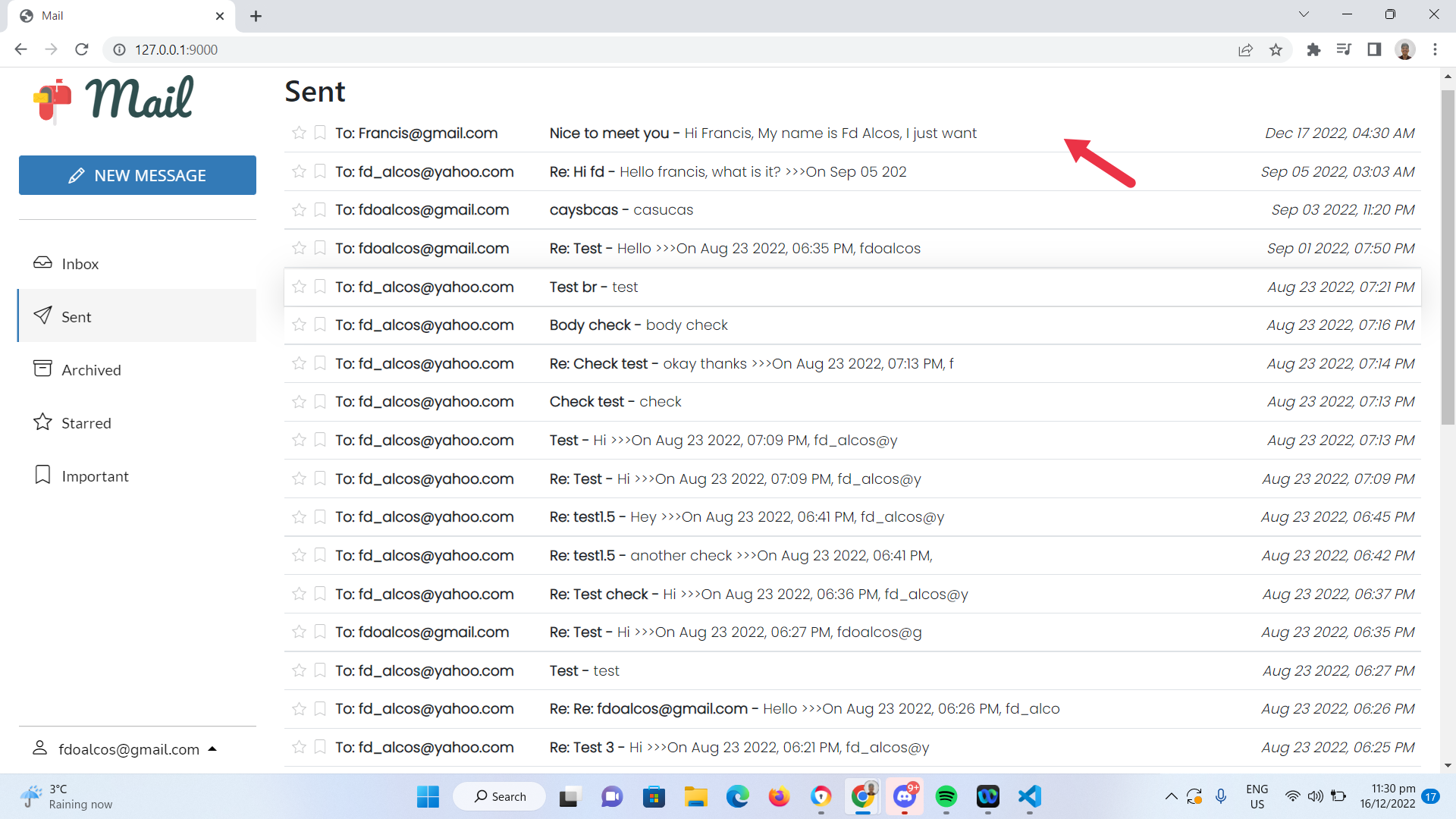Viewport: 1456px width, 819px height.
Task: Bookmark this page with star icon
Action: coord(1276,49)
